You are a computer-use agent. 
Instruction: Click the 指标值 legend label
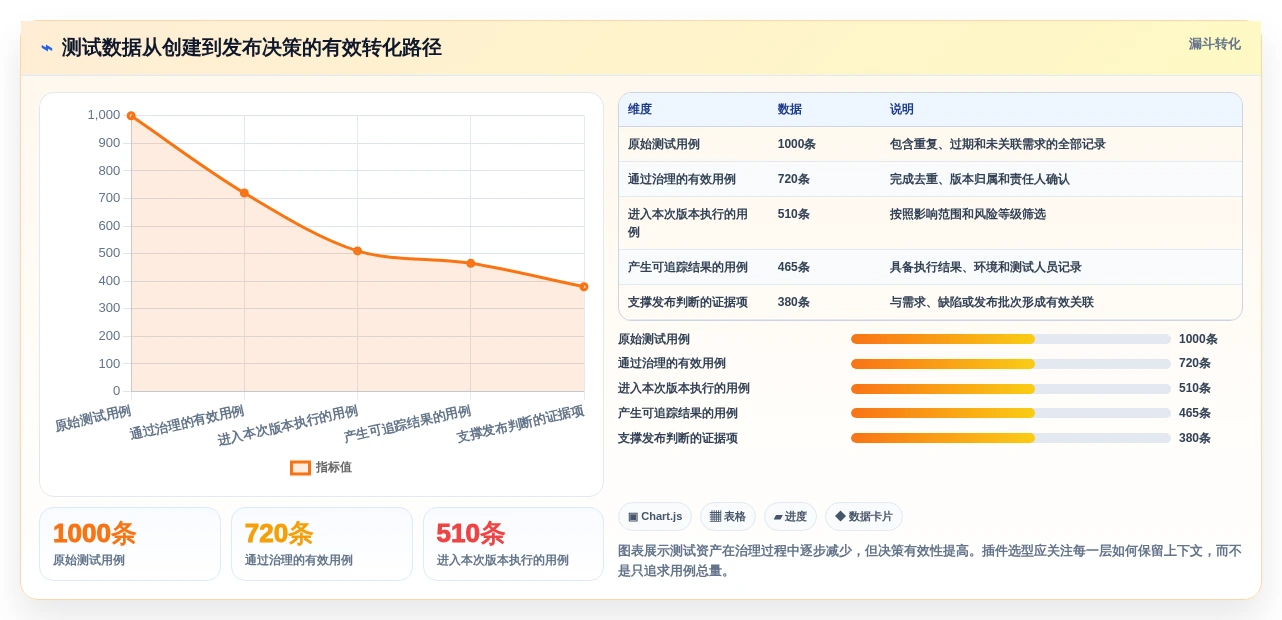(x=334, y=467)
